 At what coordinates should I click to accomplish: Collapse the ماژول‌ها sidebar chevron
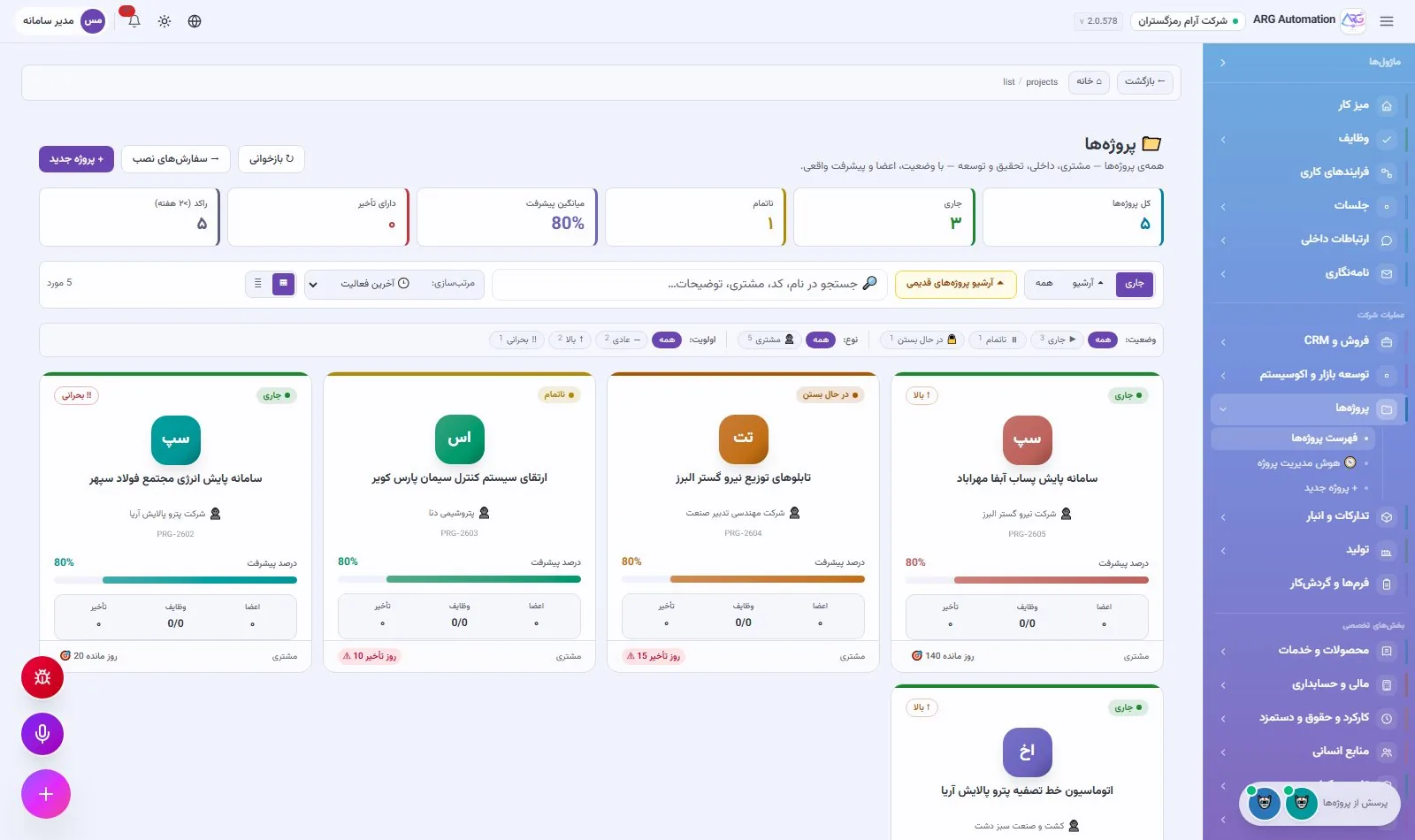[x=1223, y=63]
